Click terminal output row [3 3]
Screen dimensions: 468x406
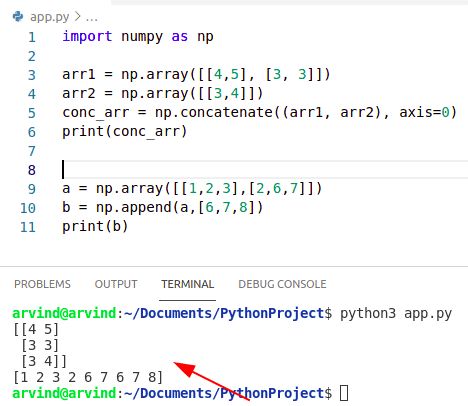[x=40, y=345]
